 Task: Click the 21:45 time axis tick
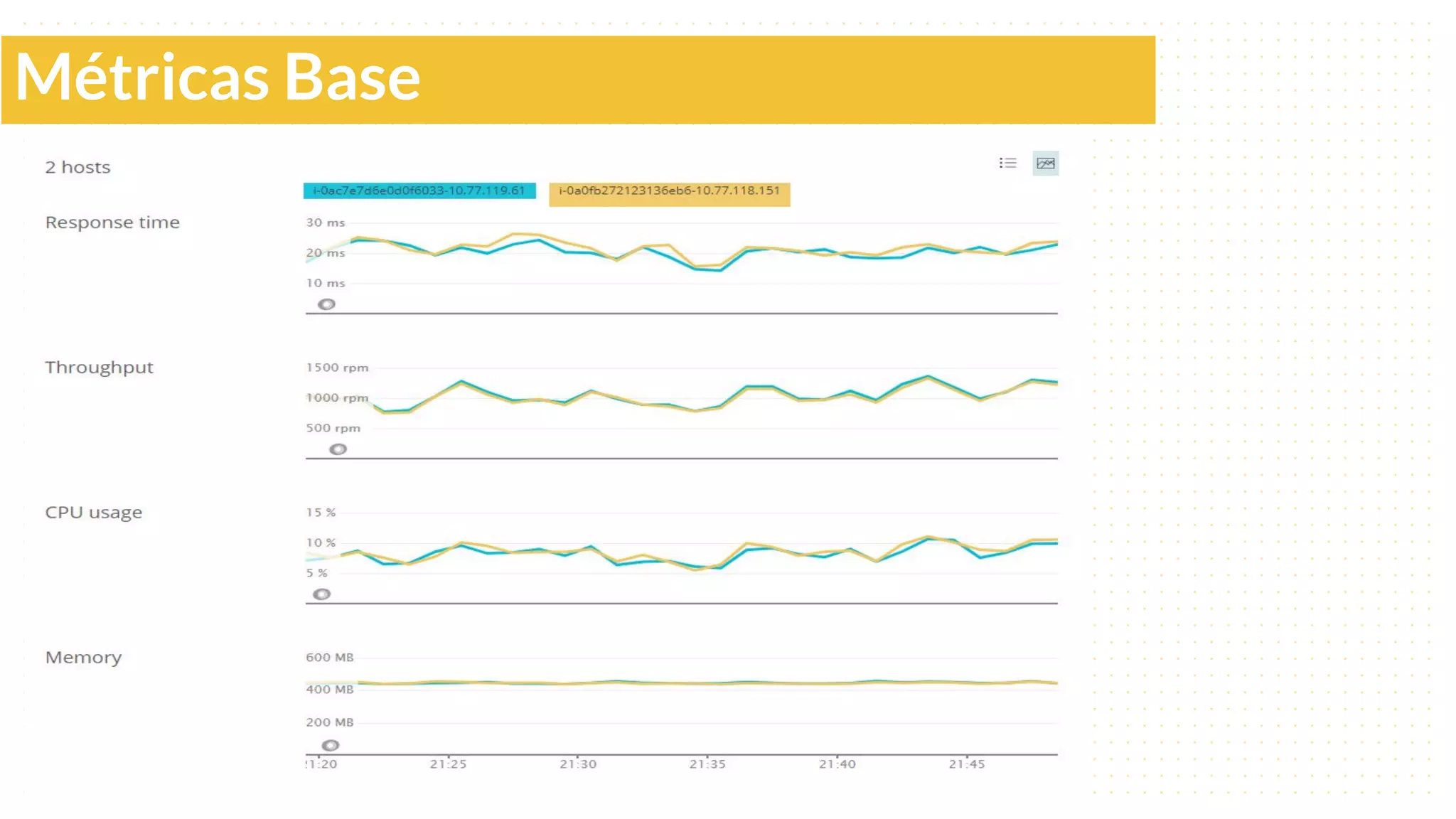click(967, 764)
